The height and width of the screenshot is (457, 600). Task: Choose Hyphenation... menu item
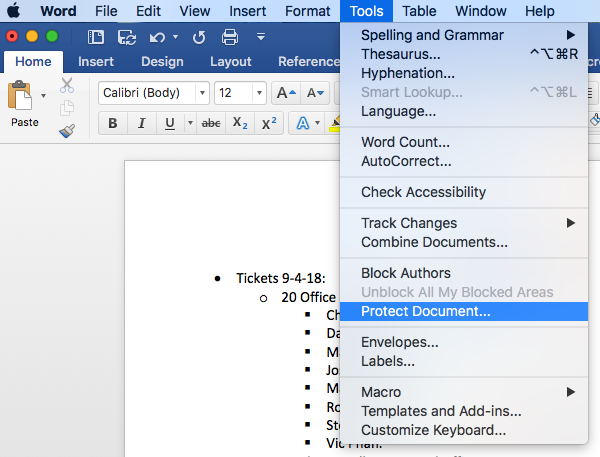464,73
